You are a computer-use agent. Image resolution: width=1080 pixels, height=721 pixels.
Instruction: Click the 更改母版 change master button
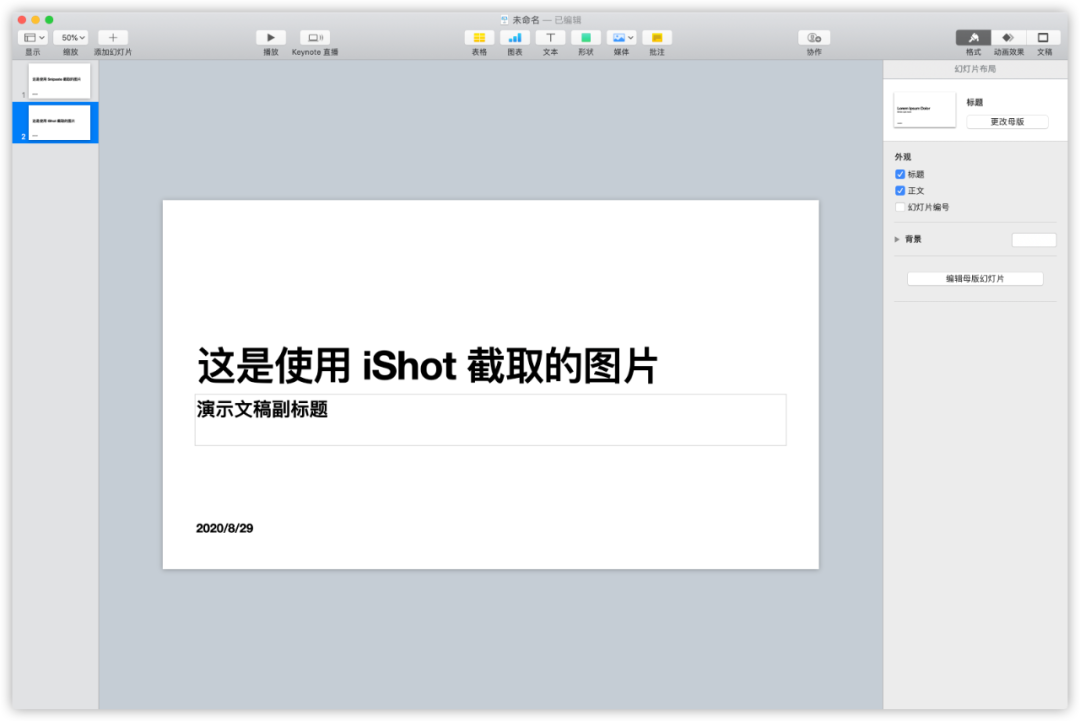pyautogui.click(x=1007, y=122)
